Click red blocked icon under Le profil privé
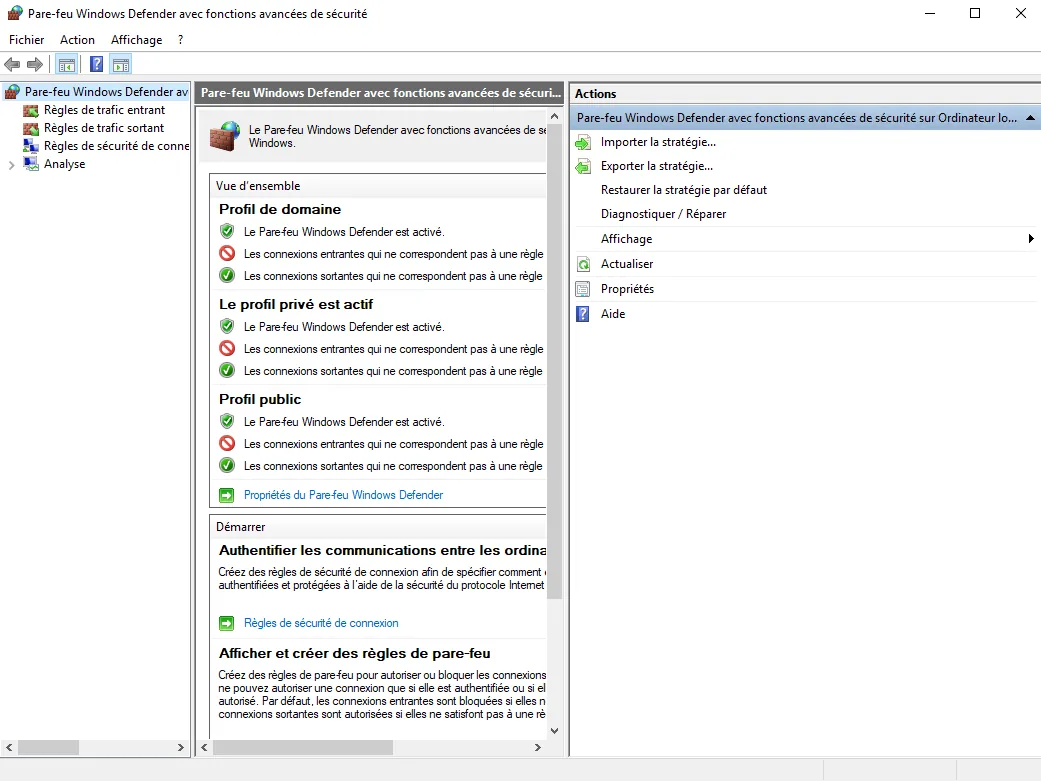 227,348
